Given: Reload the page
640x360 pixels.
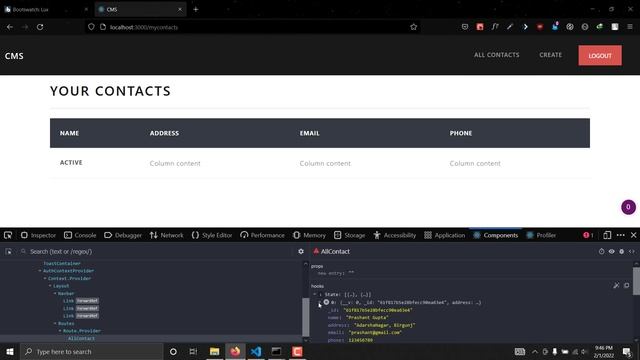Looking at the screenshot, I should [x=40, y=27].
